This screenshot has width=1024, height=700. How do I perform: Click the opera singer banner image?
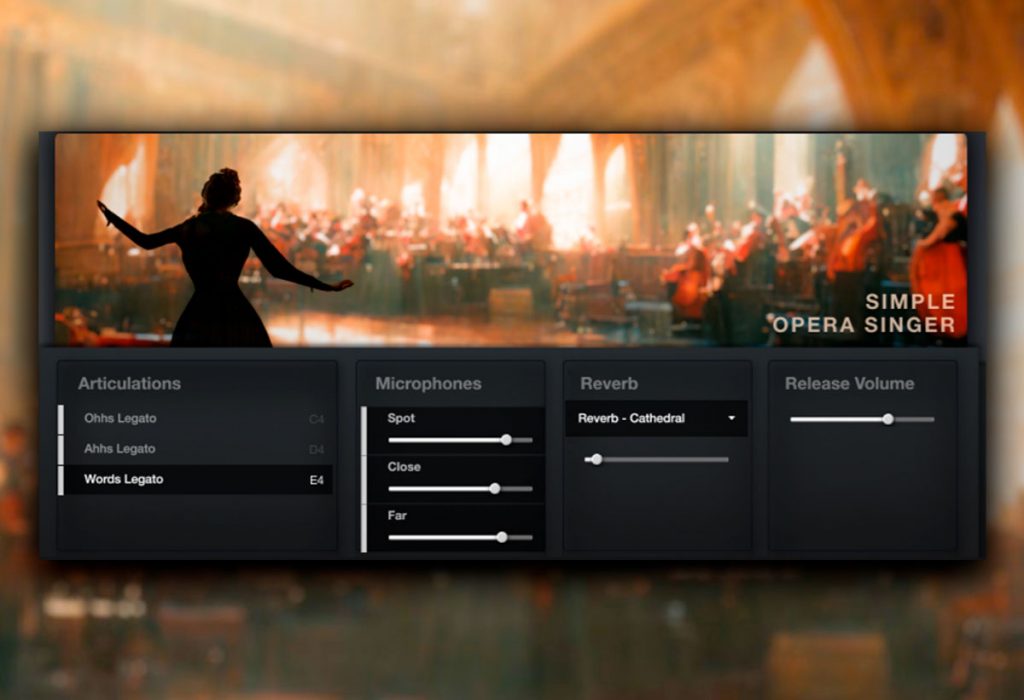point(511,240)
